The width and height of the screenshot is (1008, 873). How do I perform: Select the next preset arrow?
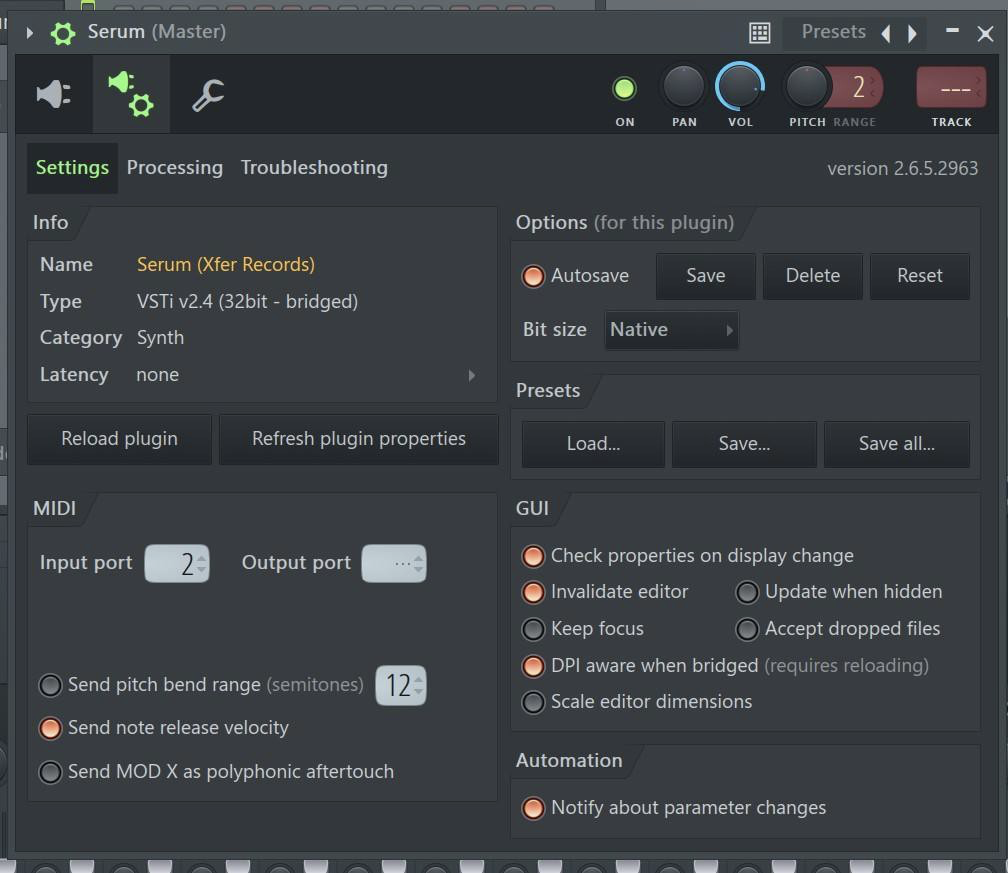tap(912, 33)
